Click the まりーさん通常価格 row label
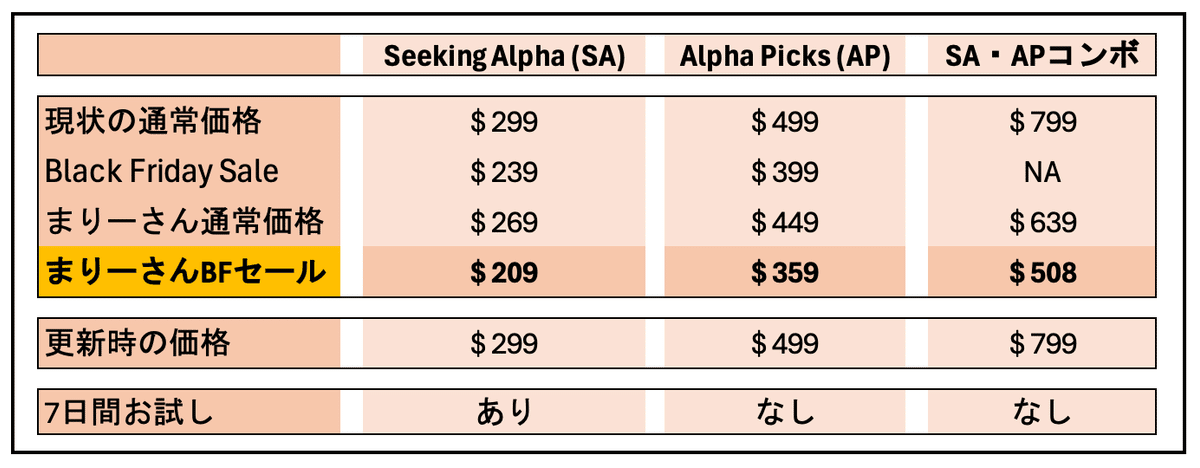This screenshot has height=468, width=1200. (x=185, y=222)
